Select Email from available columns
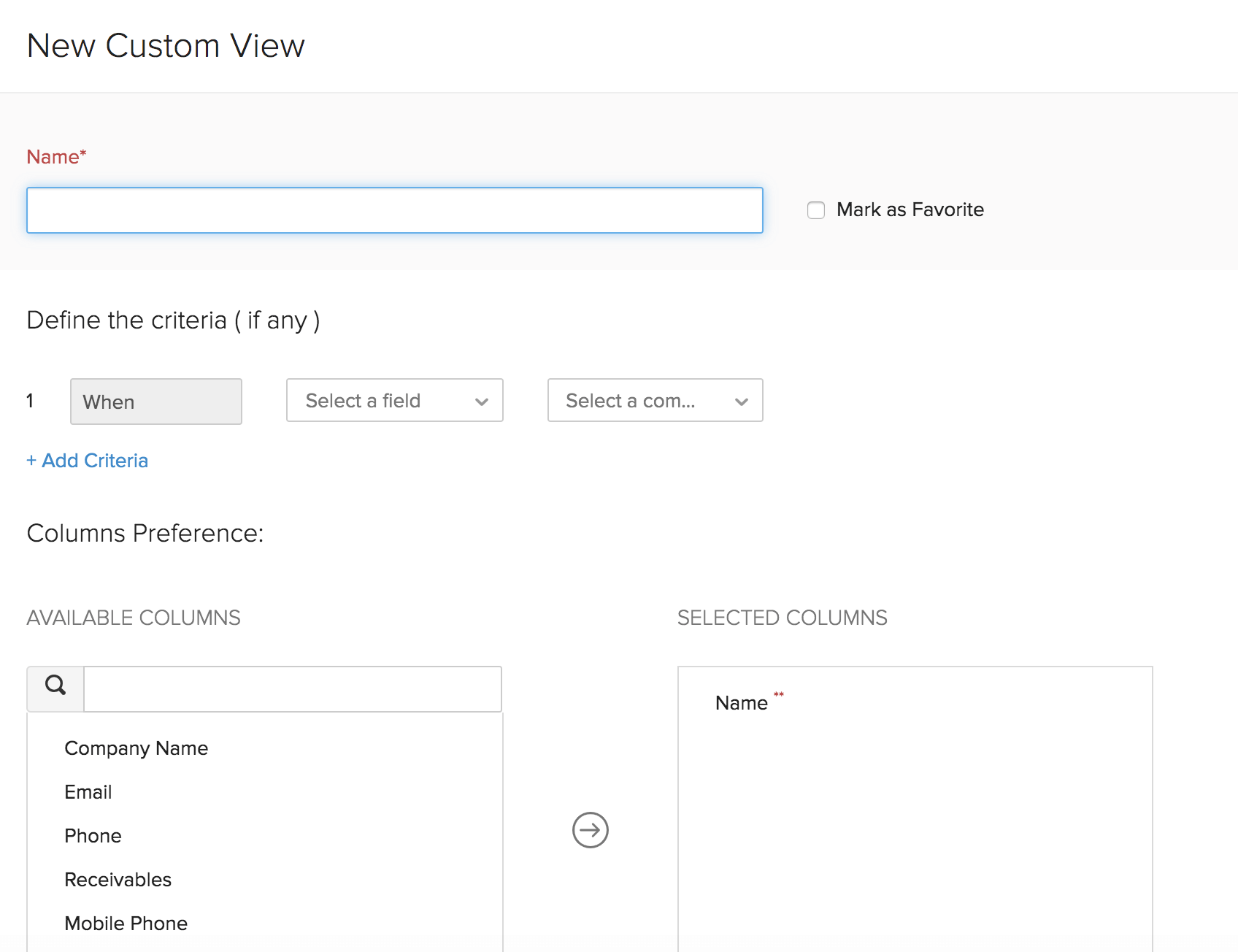Image resolution: width=1238 pixels, height=952 pixels. point(88,791)
